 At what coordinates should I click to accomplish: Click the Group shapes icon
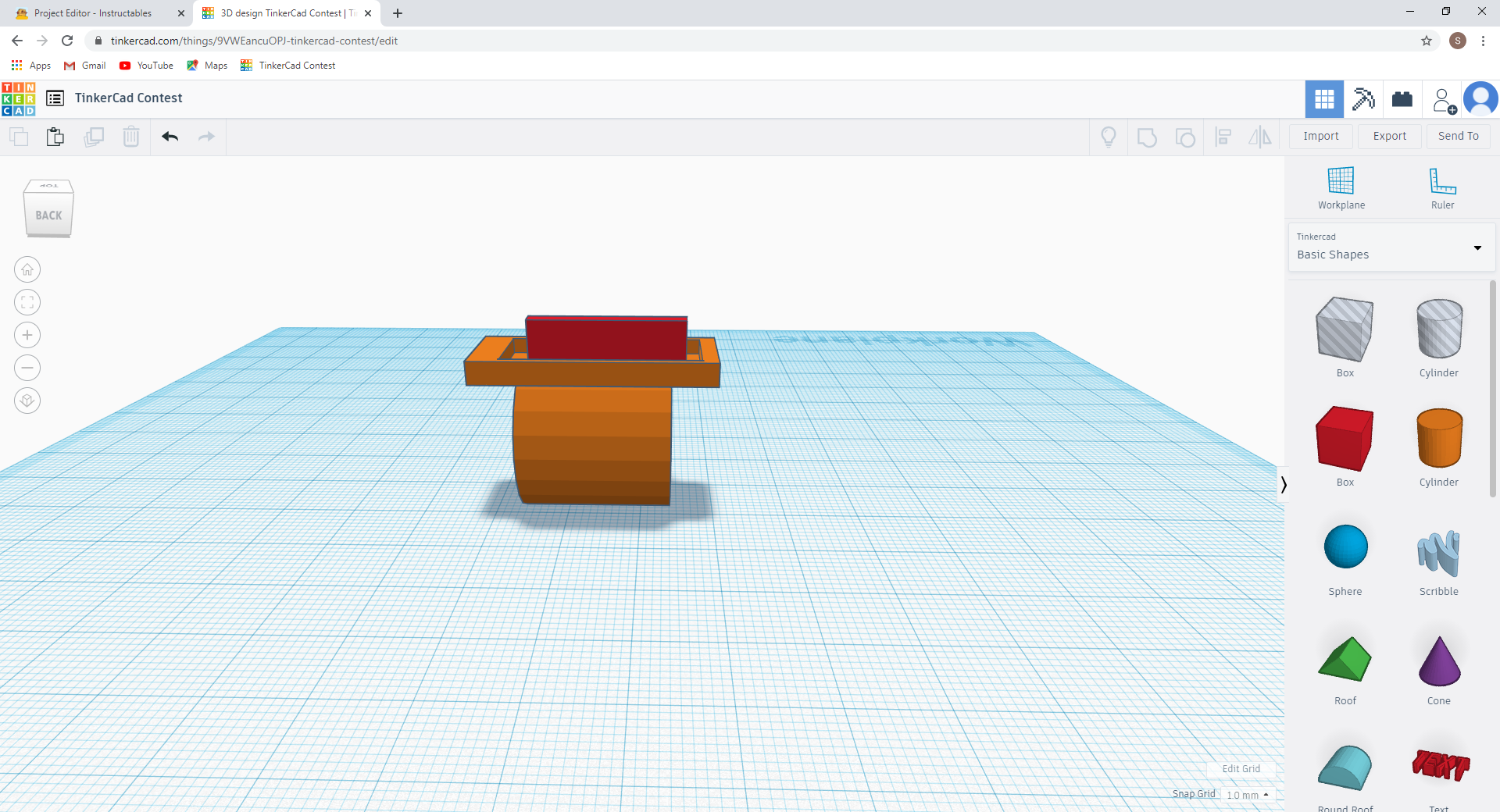pyautogui.click(x=1147, y=137)
